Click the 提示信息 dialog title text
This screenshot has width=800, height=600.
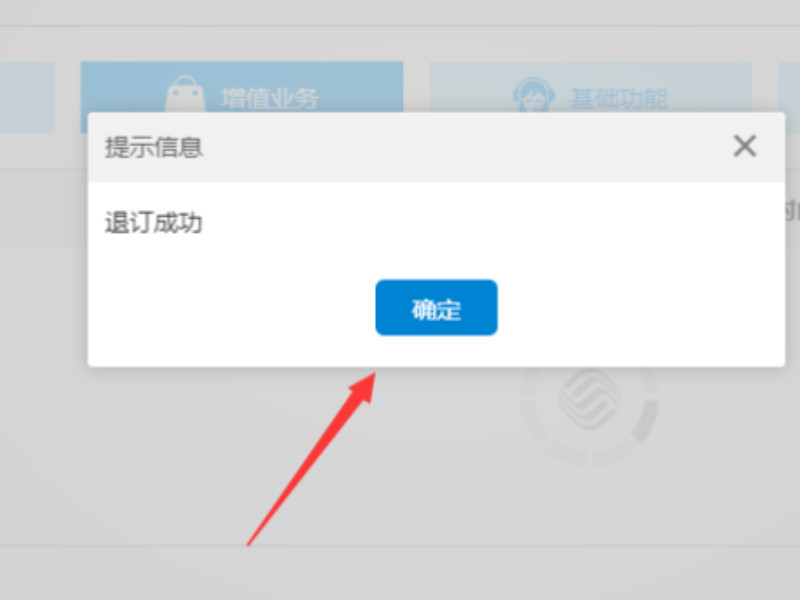point(154,147)
